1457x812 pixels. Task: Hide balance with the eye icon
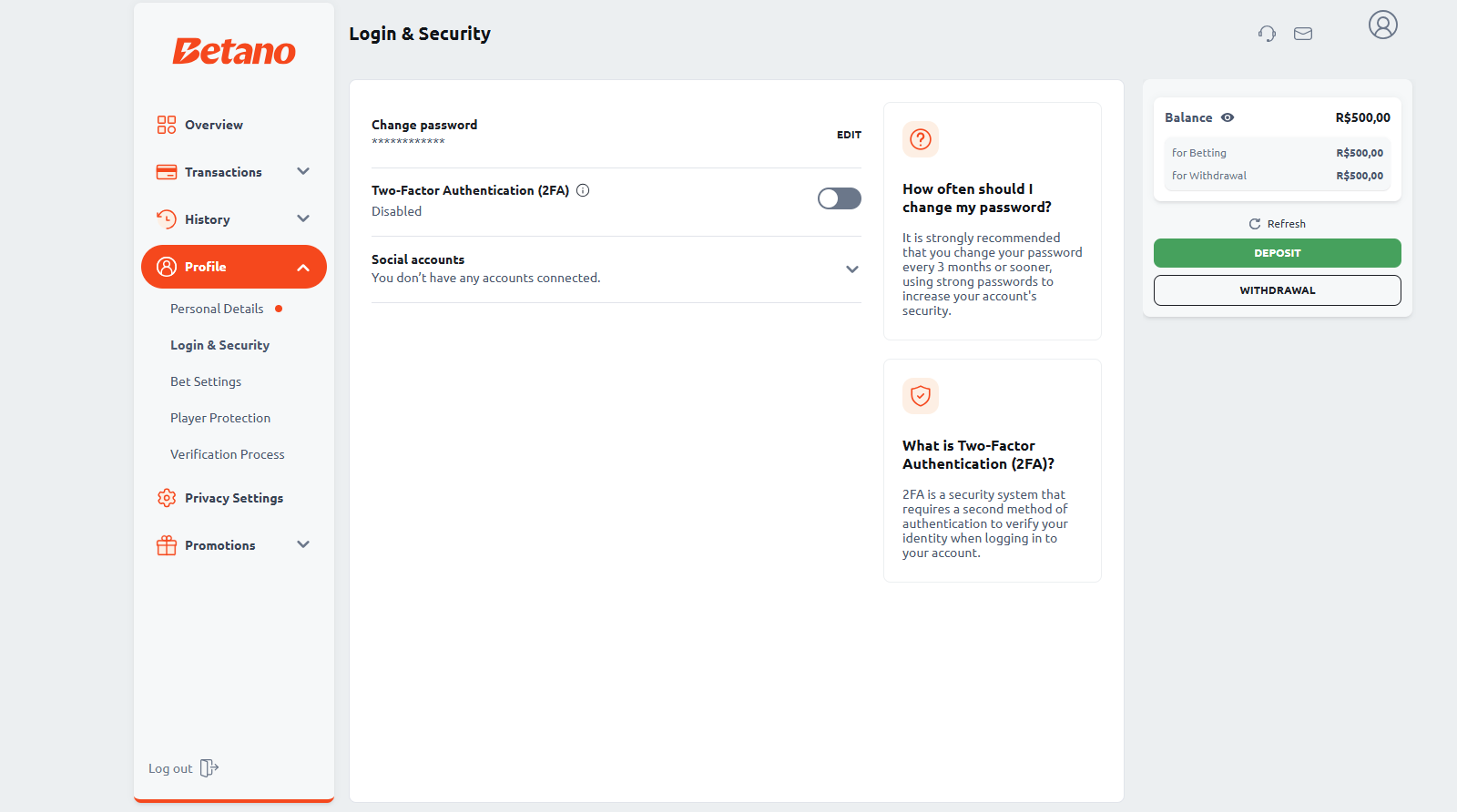click(x=1228, y=117)
